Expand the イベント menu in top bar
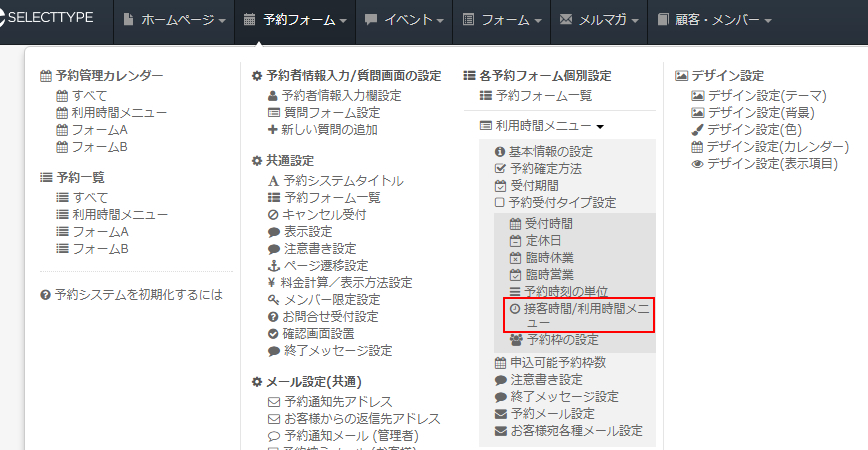 [x=404, y=20]
